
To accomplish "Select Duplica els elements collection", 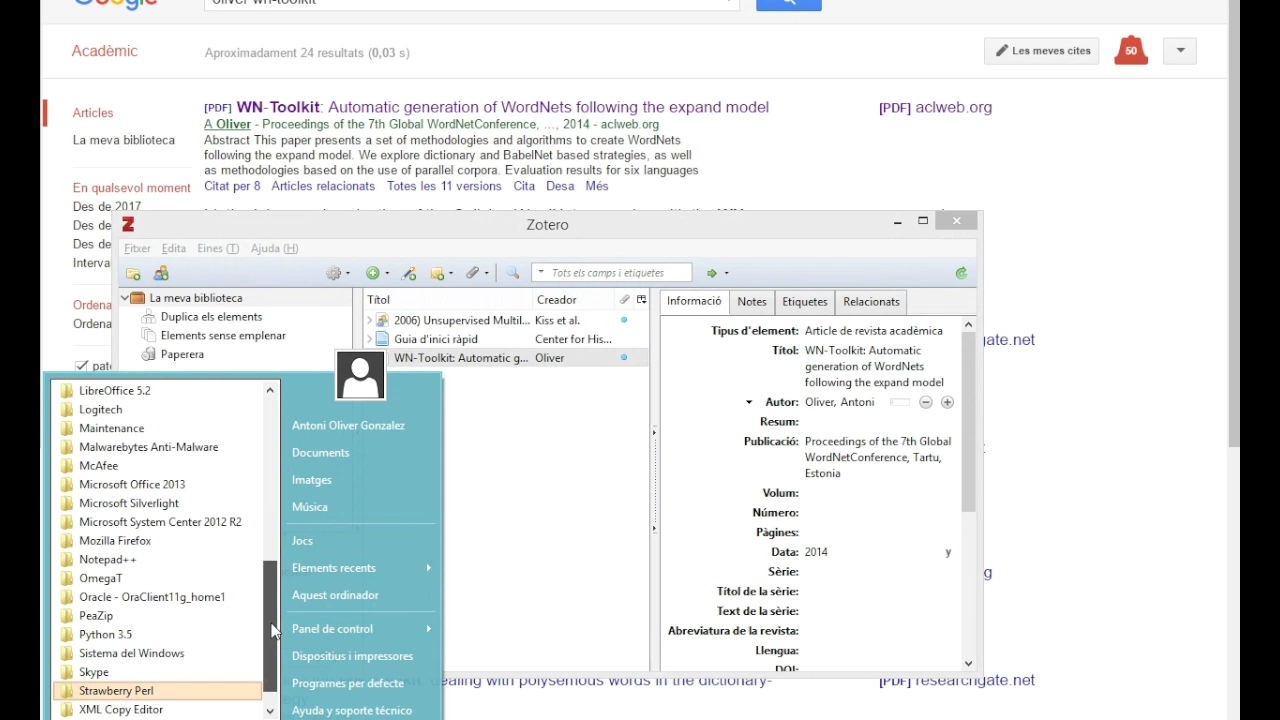I will [211, 317].
